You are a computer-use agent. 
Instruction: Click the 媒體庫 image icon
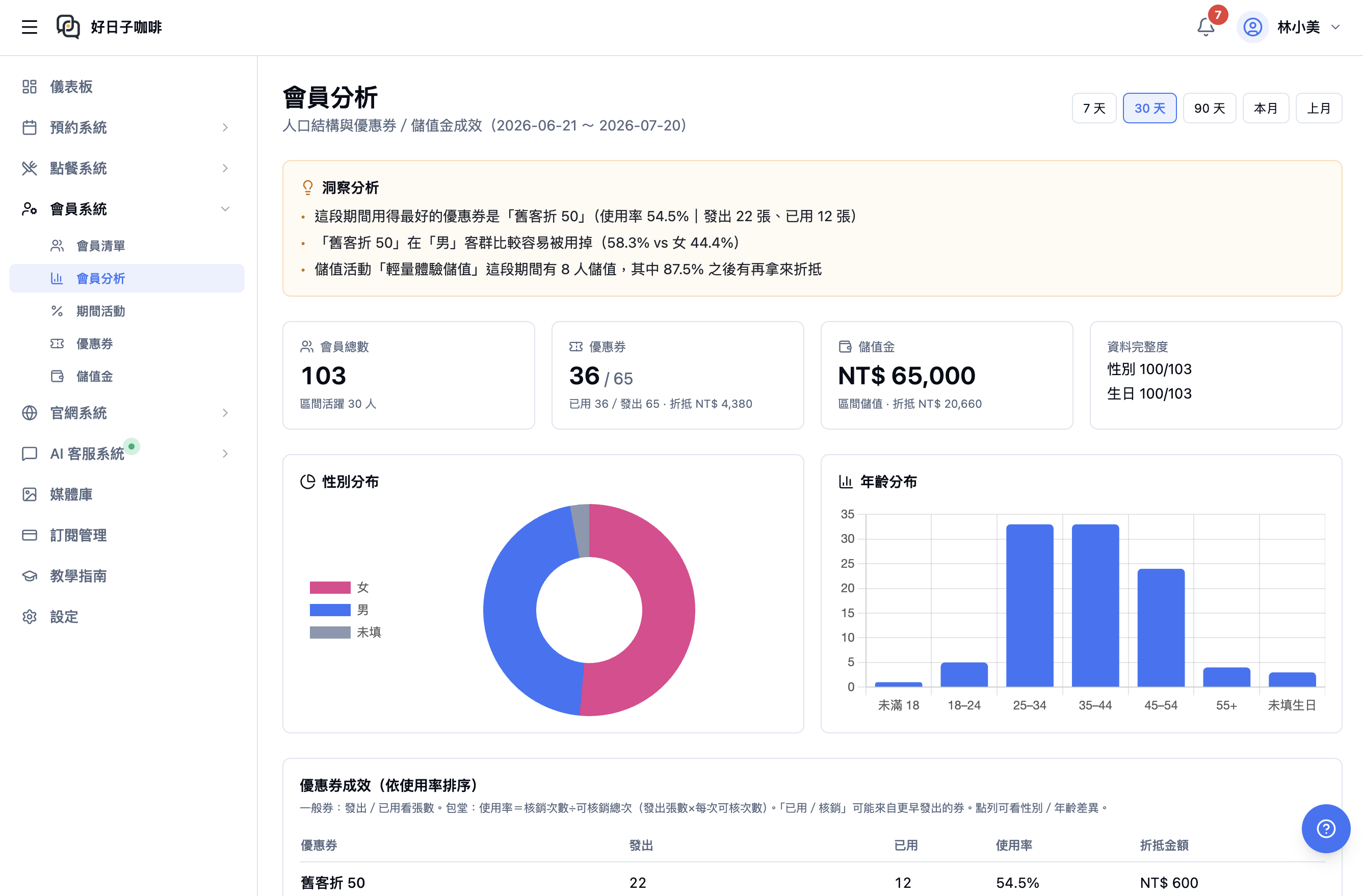pyautogui.click(x=29, y=494)
